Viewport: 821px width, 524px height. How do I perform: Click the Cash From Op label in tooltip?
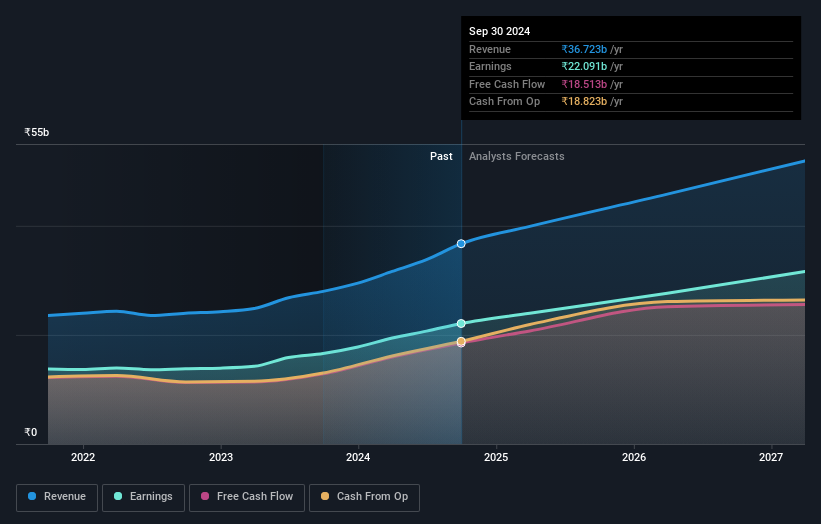(x=504, y=102)
